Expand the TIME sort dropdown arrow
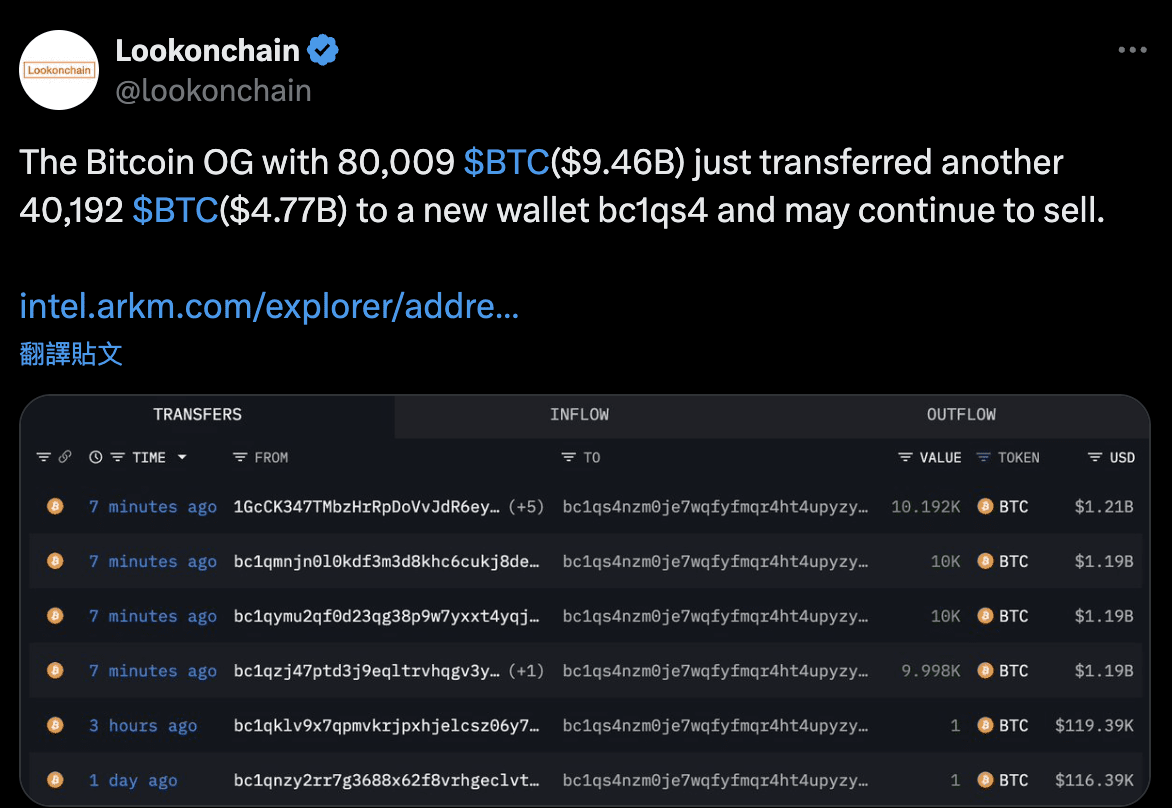The height and width of the screenshot is (808, 1172). (x=182, y=457)
